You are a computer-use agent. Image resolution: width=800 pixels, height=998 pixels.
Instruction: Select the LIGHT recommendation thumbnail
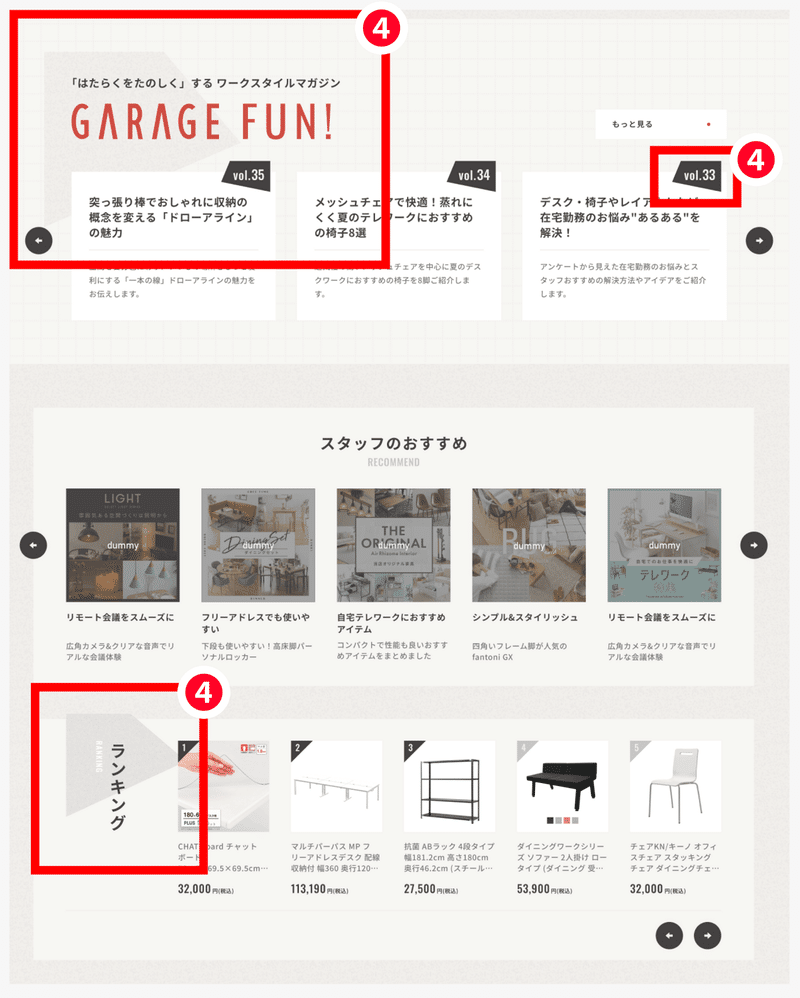pos(123,545)
